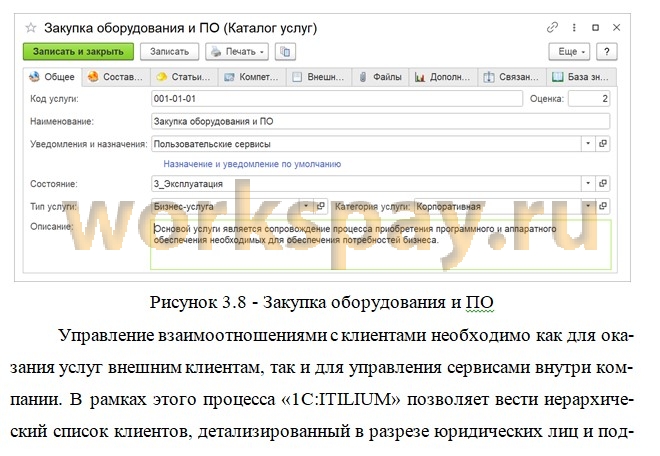The height and width of the screenshot is (456, 660).
Task: Click the report icon beside Печать
Action: [x=286, y=51]
